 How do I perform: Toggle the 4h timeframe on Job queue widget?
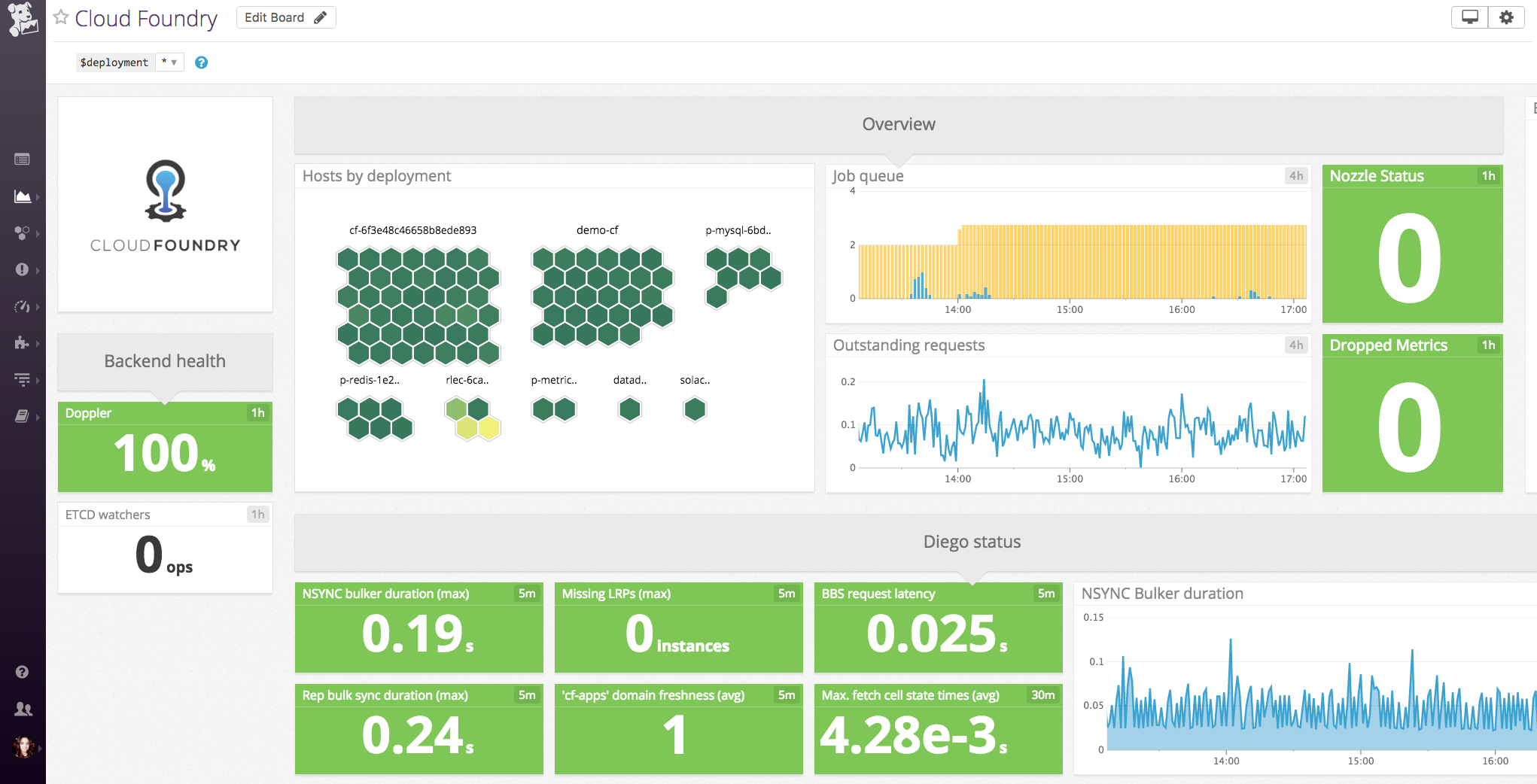1296,176
